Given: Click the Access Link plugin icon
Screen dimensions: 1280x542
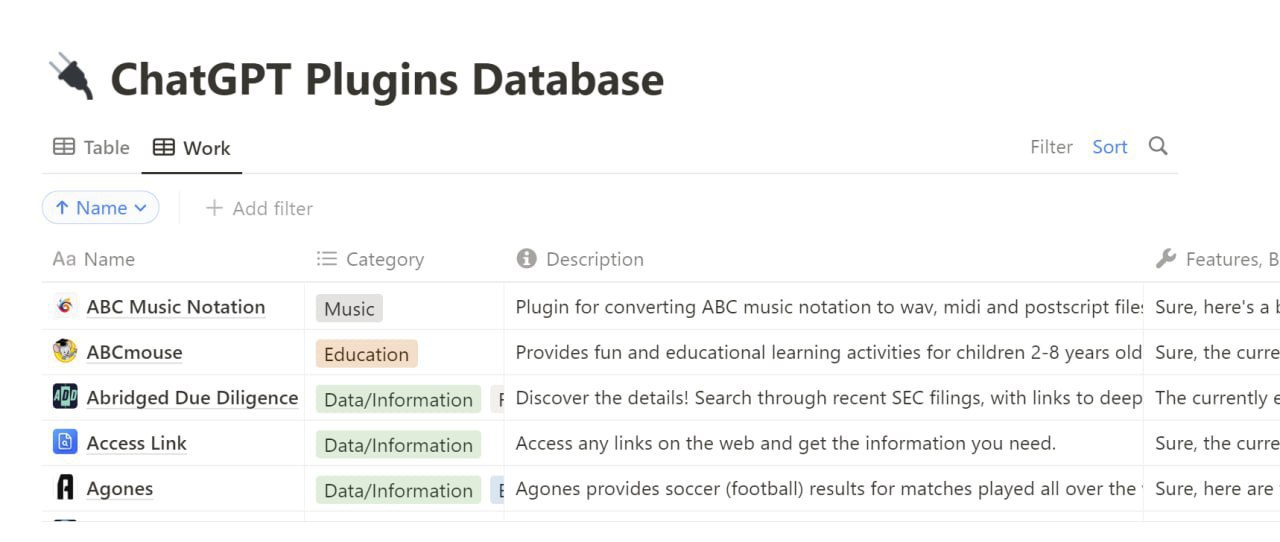Looking at the screenshot, I should (x=65, y=442).
